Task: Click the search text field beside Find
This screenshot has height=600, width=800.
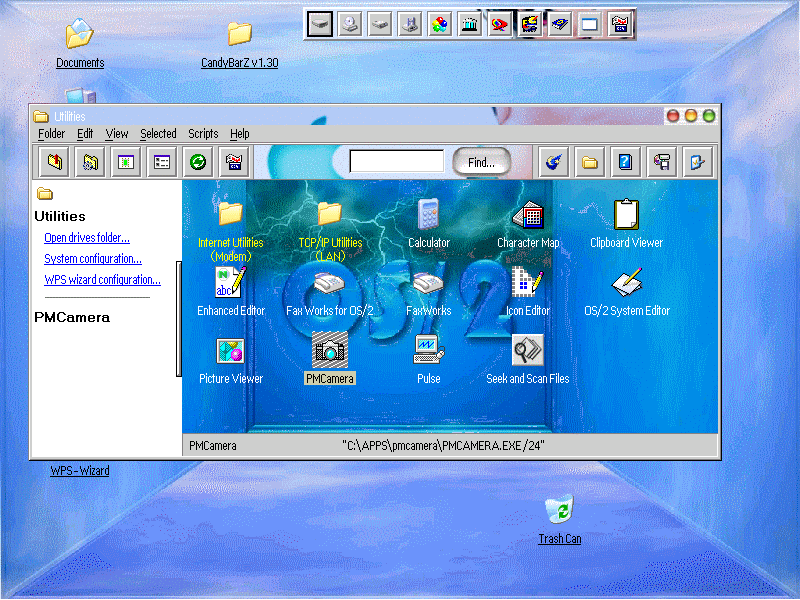Action: point(396,161)
